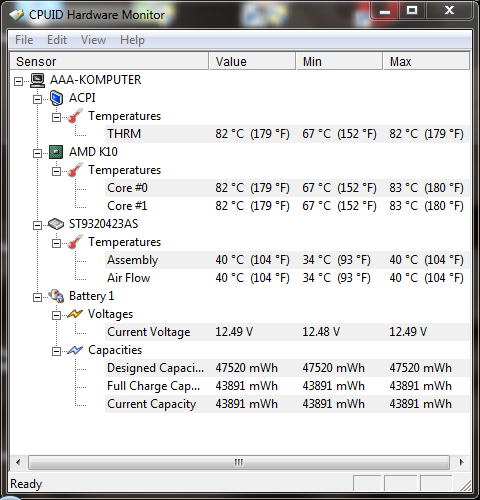Click the AAA-KOMPUTER computer icon
Screen dimensions: 480x500
coord(38,80)
